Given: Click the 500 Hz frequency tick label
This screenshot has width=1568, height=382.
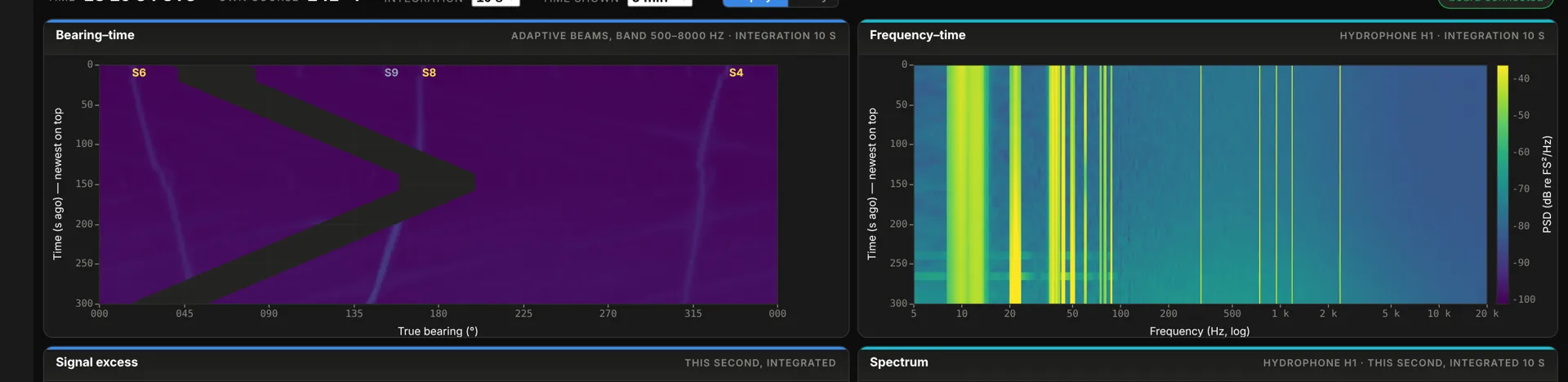Looking at the screenshot, I should (1232, 313).
